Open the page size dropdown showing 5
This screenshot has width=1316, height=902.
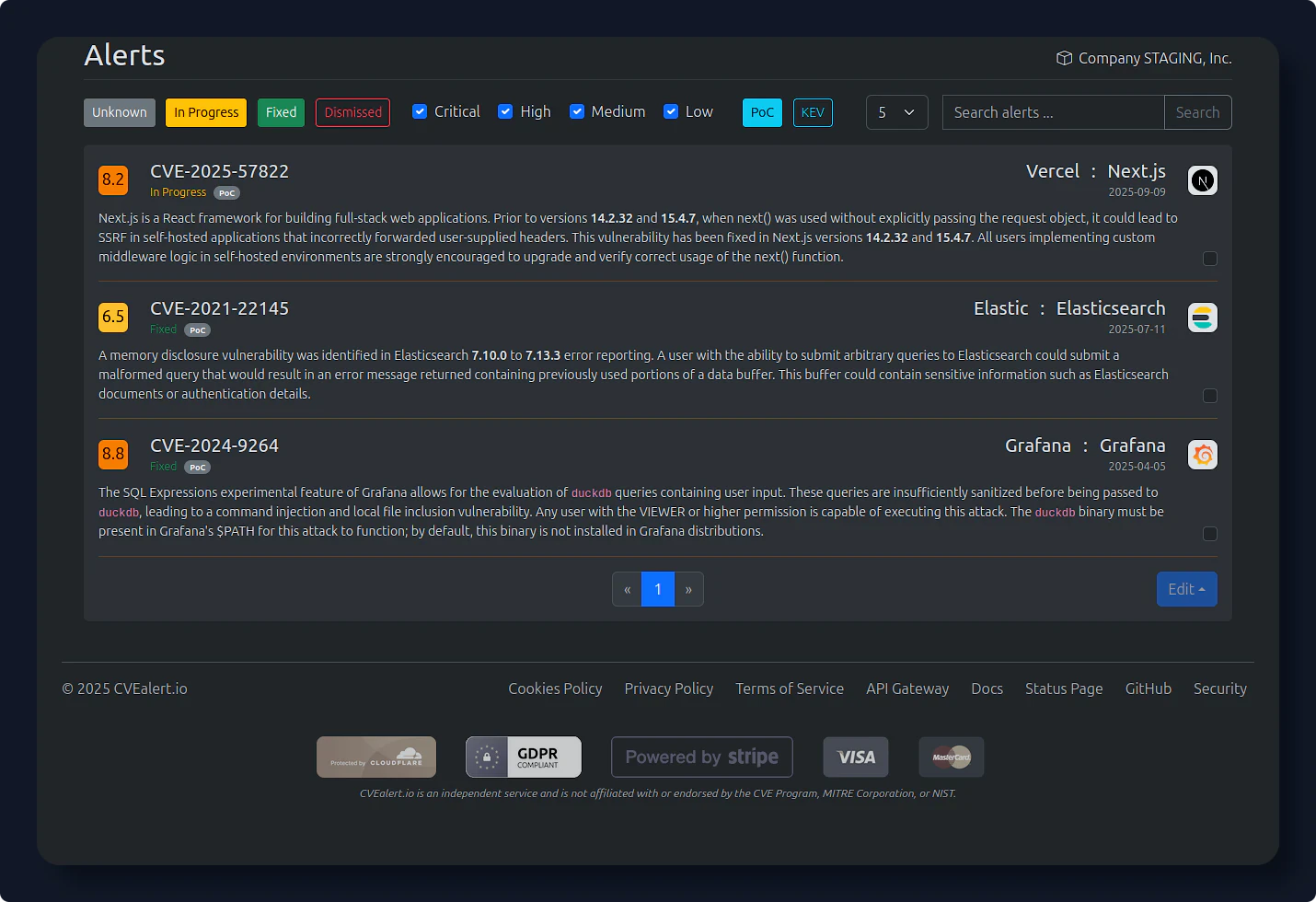[896, 112]
